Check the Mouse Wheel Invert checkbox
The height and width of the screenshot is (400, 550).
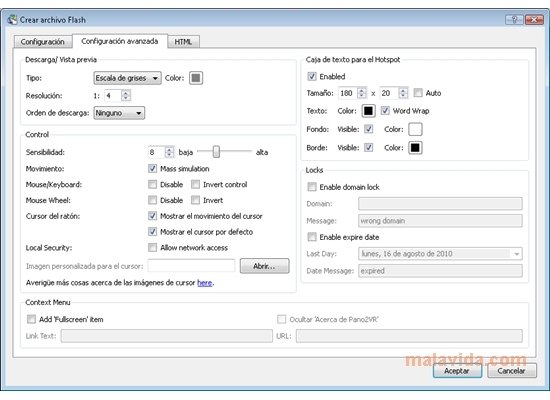tap(195, 200)
